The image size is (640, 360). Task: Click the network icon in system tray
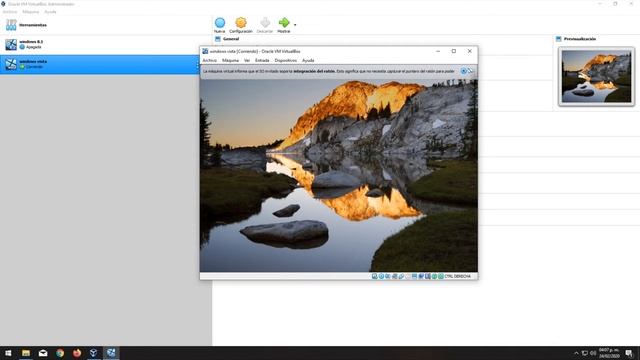(x=585, y=353)
